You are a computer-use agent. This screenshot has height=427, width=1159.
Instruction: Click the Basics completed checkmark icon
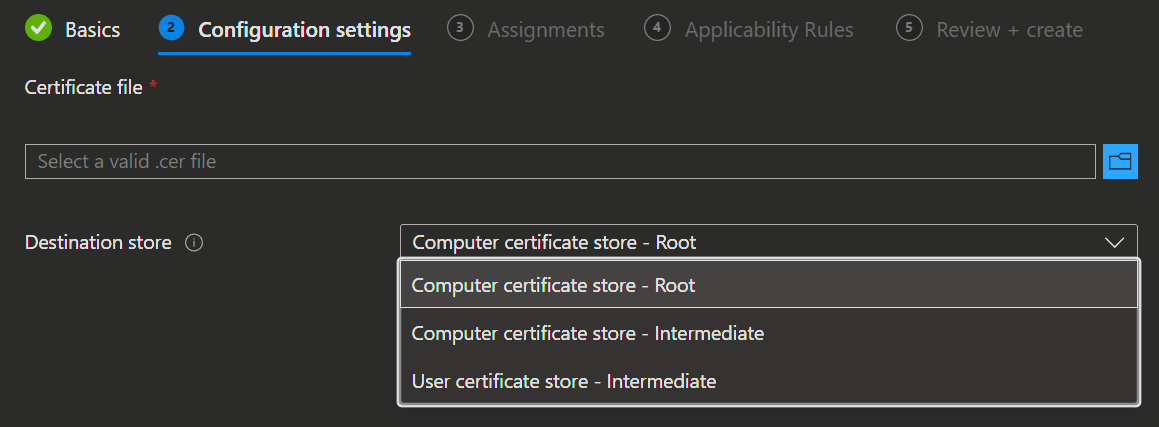point(38,29)
